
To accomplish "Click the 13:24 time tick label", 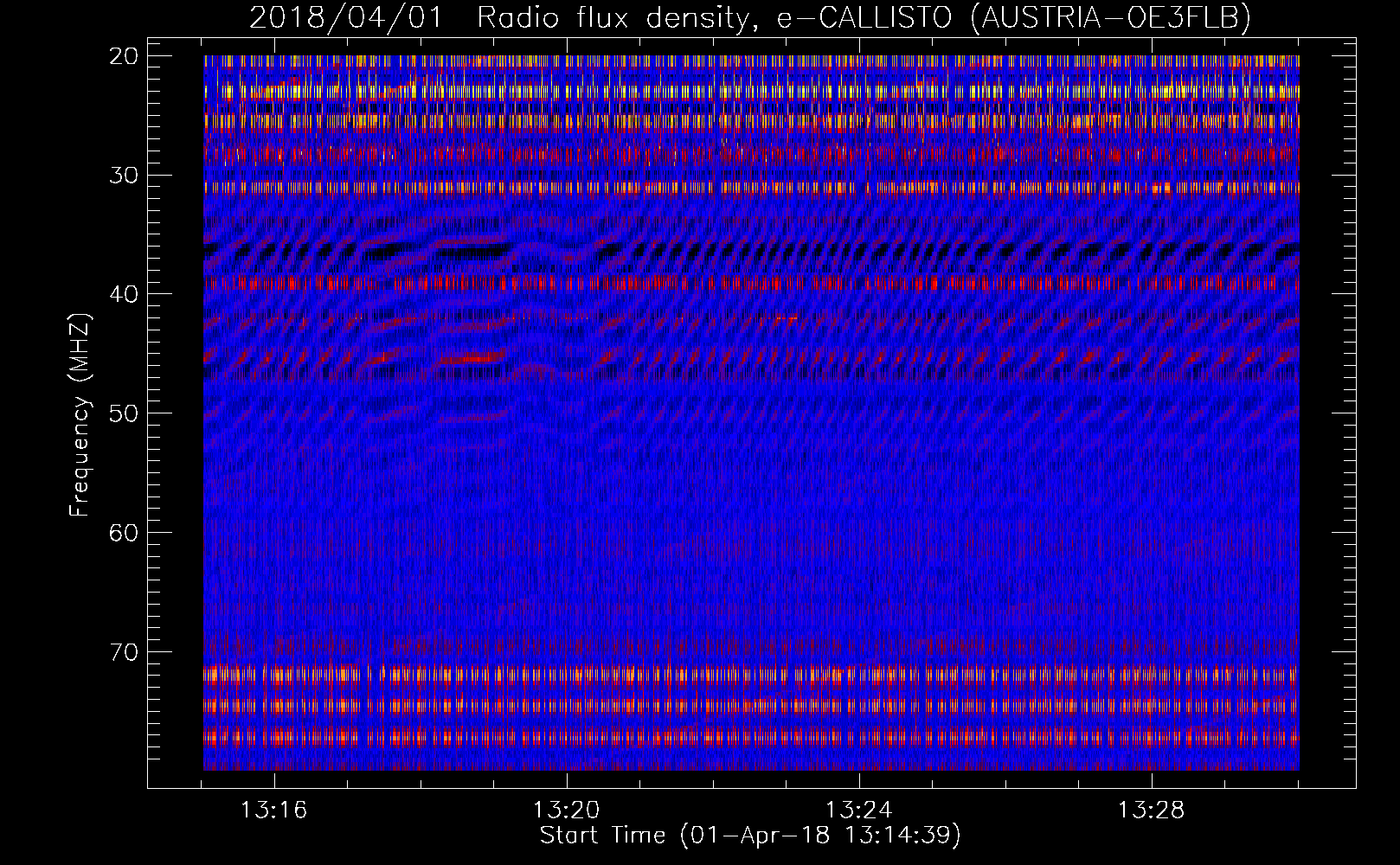I will coord(859,811).
